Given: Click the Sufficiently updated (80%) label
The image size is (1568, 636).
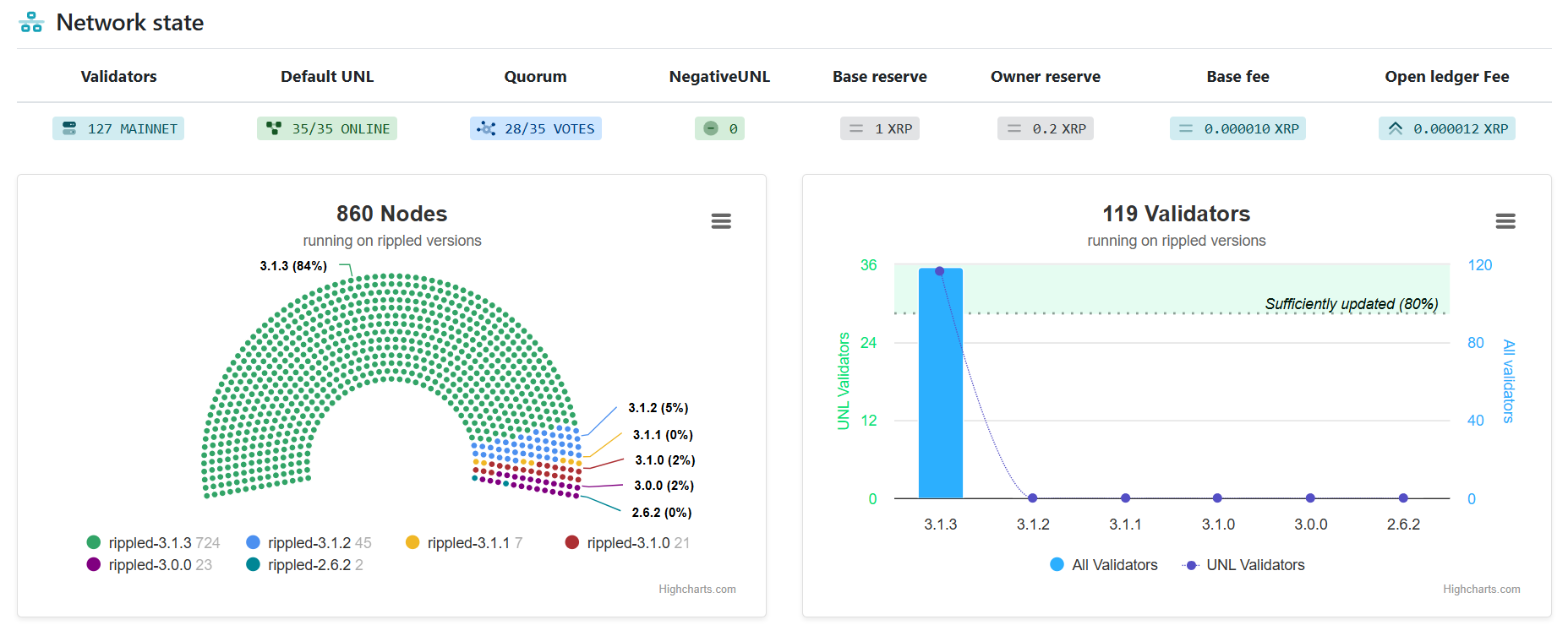Looking at the screenshot, I should 1352,304.
